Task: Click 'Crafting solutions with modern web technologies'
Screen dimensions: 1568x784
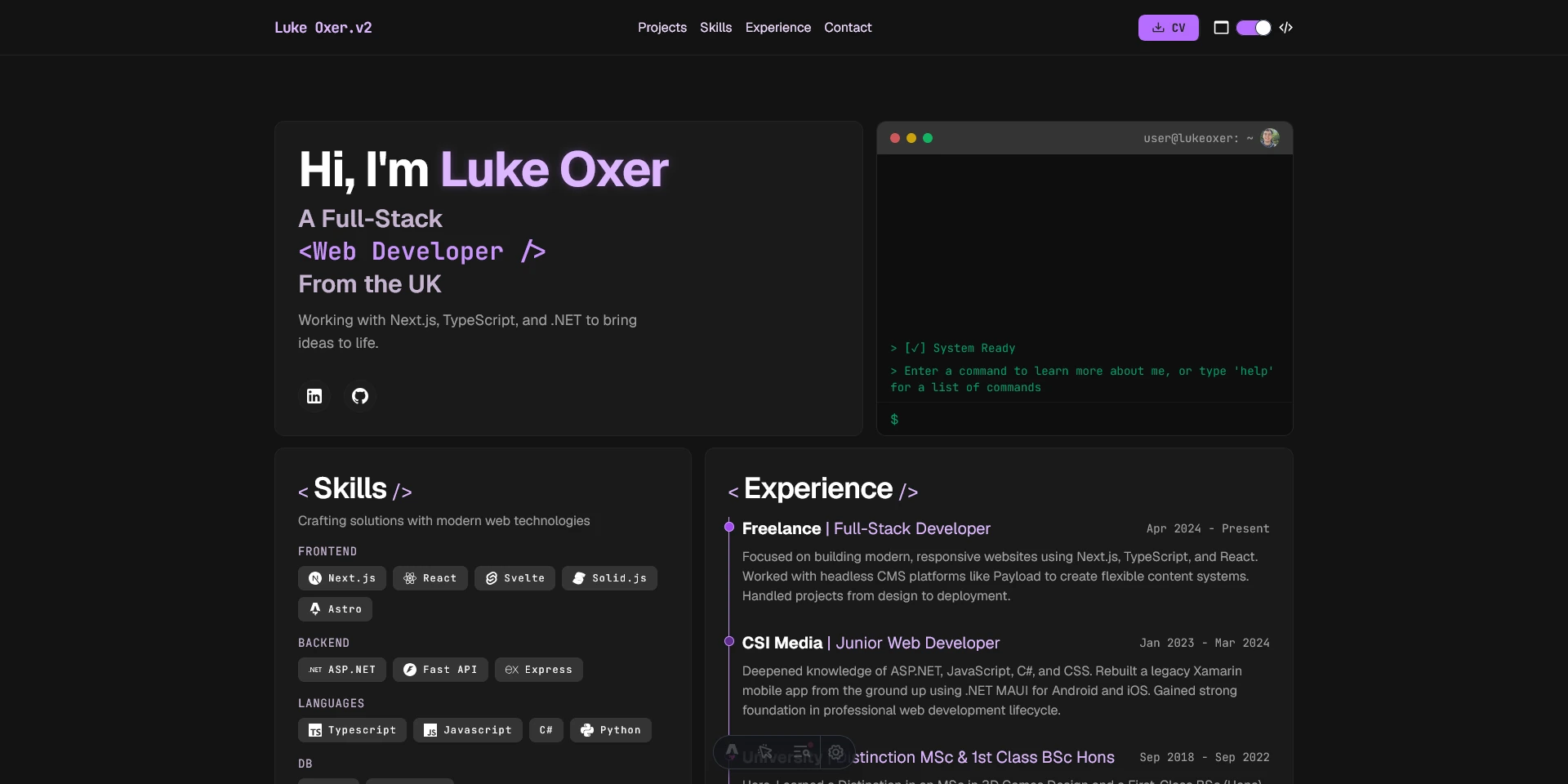Action: [443, 520]
